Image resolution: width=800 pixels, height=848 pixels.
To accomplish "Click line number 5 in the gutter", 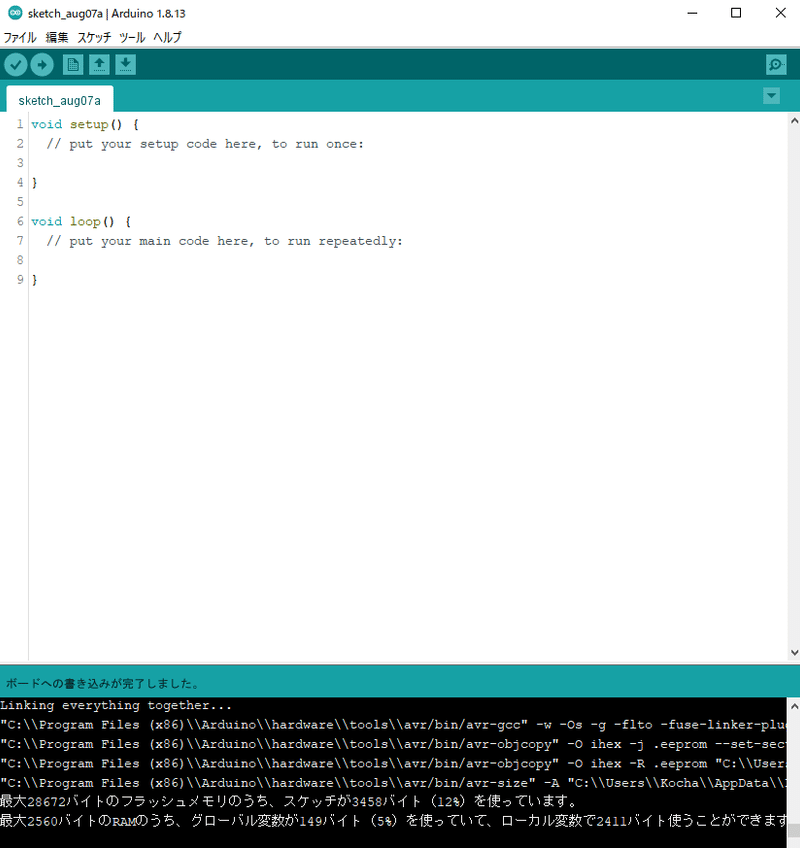I will coord(20,202).
